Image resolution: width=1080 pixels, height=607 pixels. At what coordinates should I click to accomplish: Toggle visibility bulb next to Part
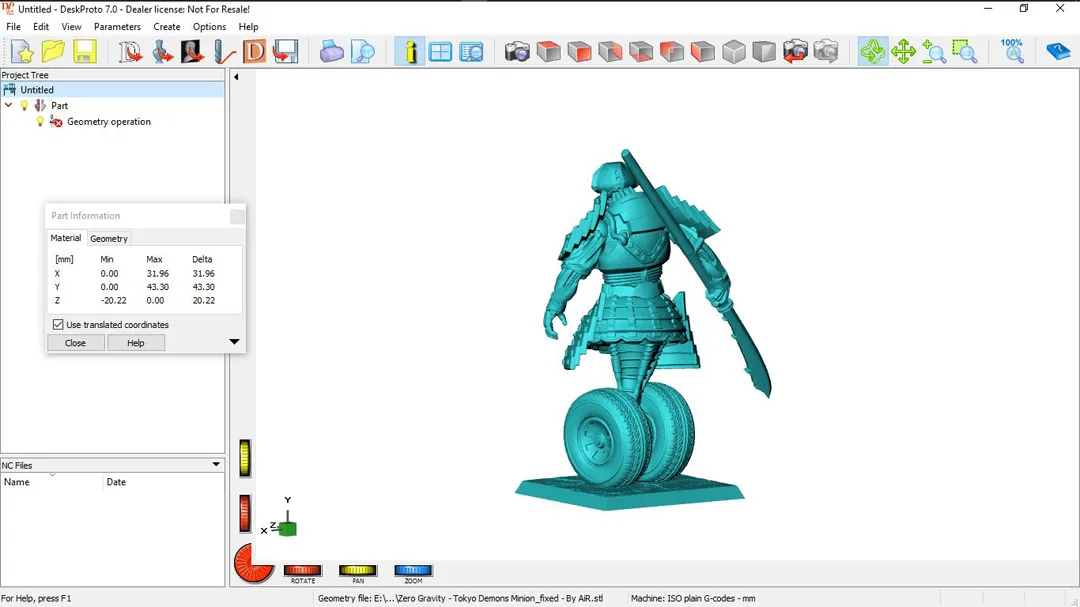(24, 105)
